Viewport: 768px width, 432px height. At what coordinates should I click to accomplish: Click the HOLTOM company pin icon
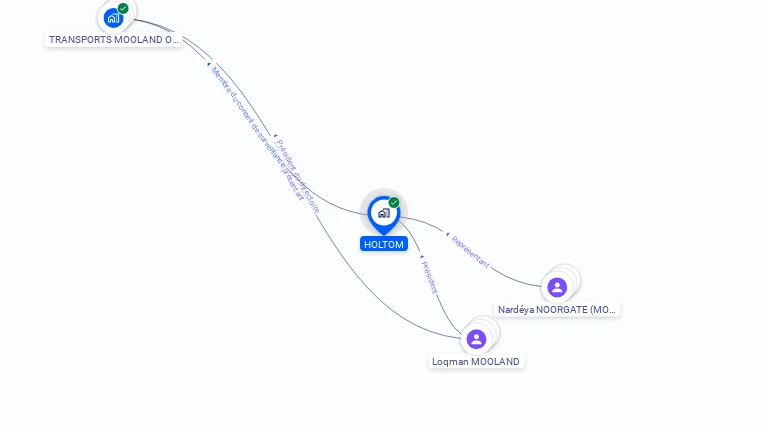(x=384, y=214)
